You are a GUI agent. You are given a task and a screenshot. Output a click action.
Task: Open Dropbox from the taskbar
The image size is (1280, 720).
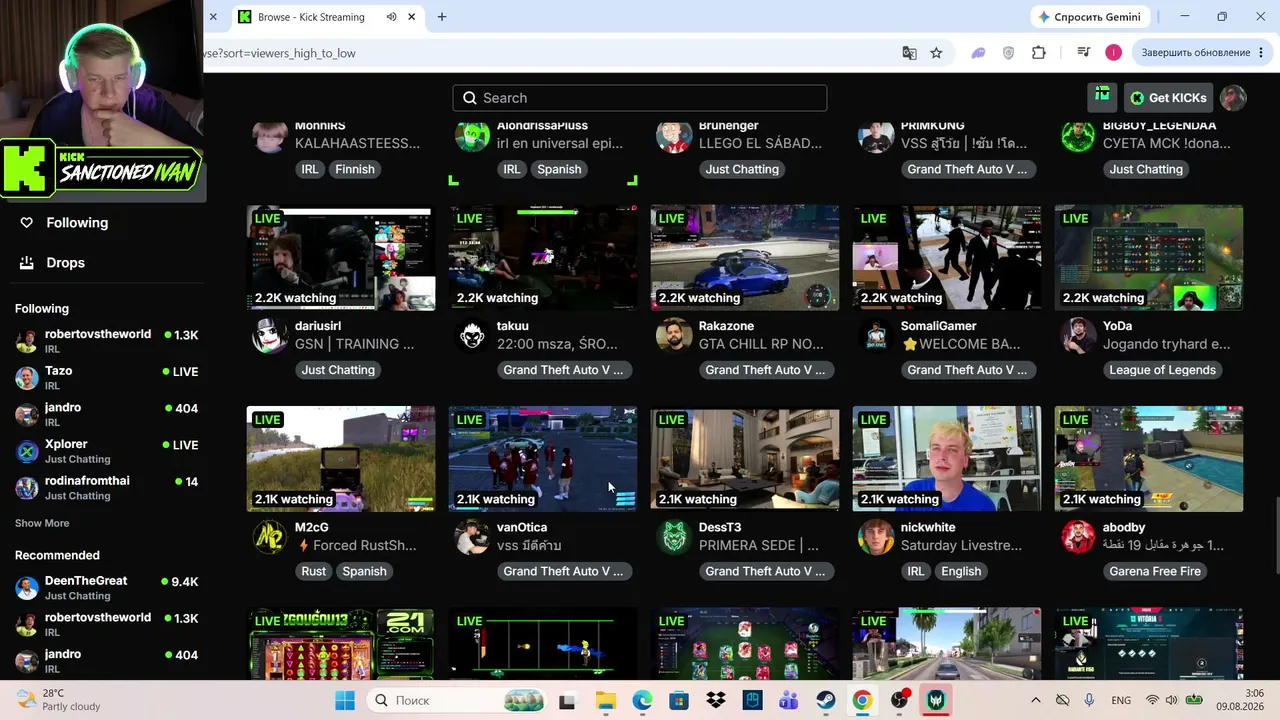point(716,700)
